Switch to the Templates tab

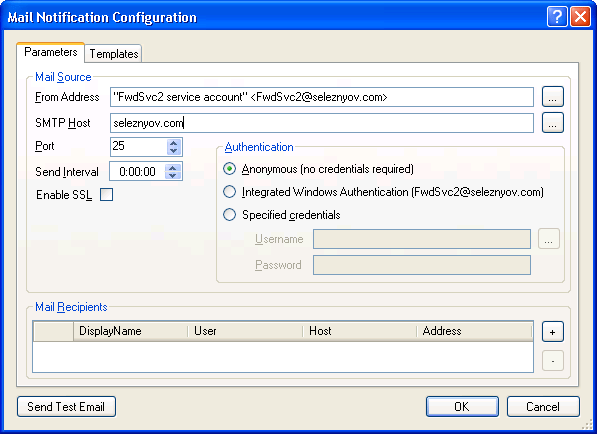(113, 54)
